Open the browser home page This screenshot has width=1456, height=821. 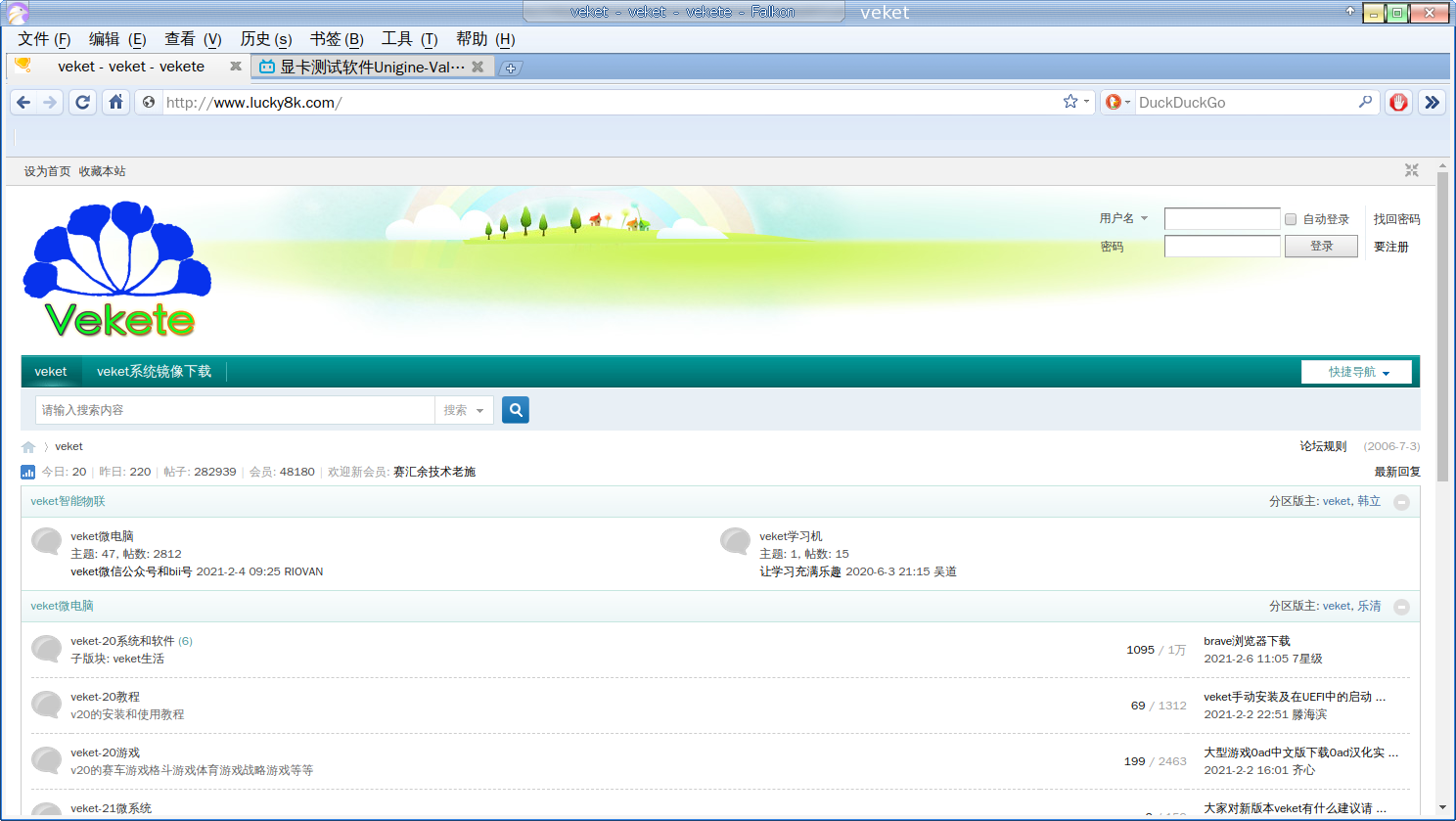click(115, 102)
